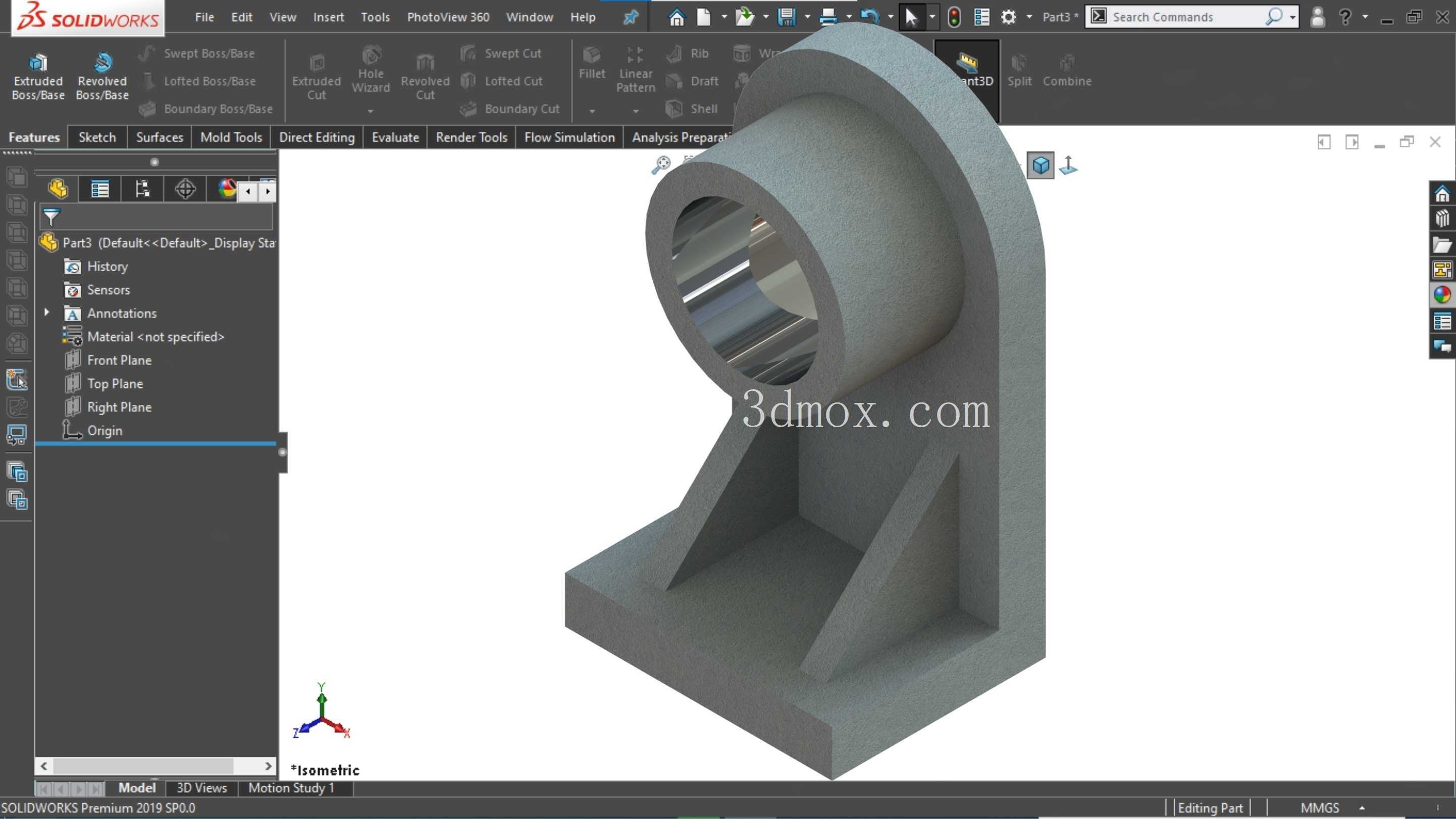1456x819 pixels.
Task: Expand the Linear Pattern dropdown arrow
Action: tap(636, 112)
